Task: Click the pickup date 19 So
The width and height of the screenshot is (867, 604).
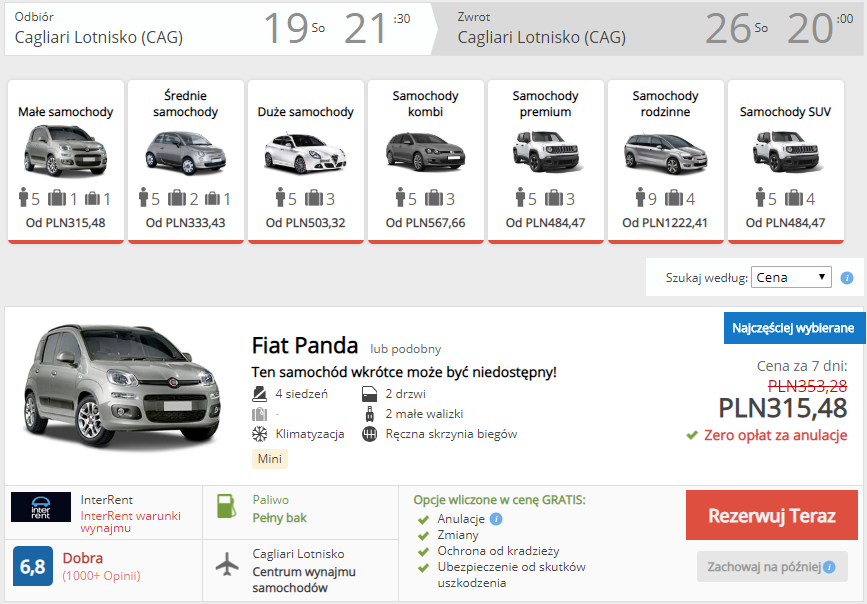Action: point(294,28)
